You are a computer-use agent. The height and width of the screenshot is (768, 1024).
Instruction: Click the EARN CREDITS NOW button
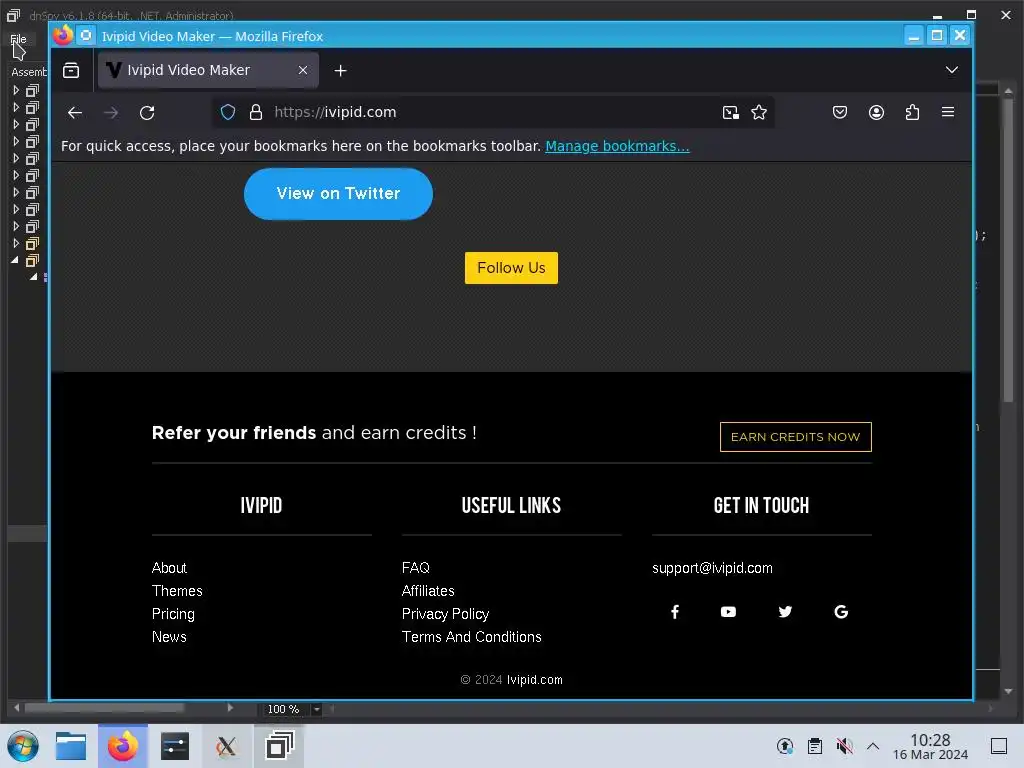795,437
